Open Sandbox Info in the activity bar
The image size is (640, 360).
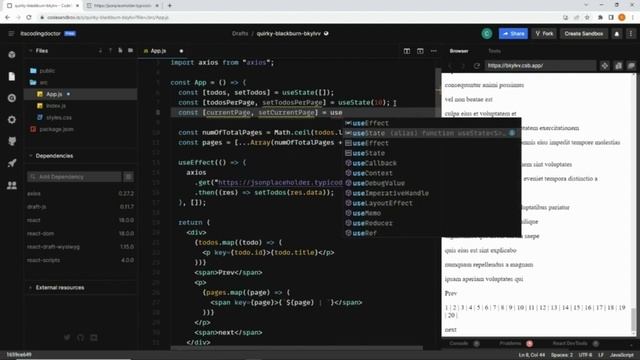[x=12, y=55]
